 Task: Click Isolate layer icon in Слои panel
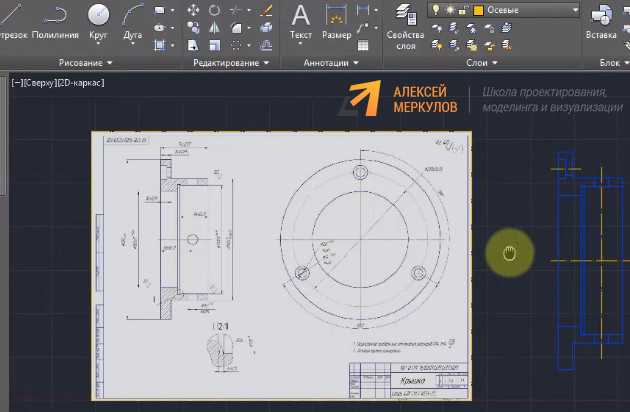point(454,28)
